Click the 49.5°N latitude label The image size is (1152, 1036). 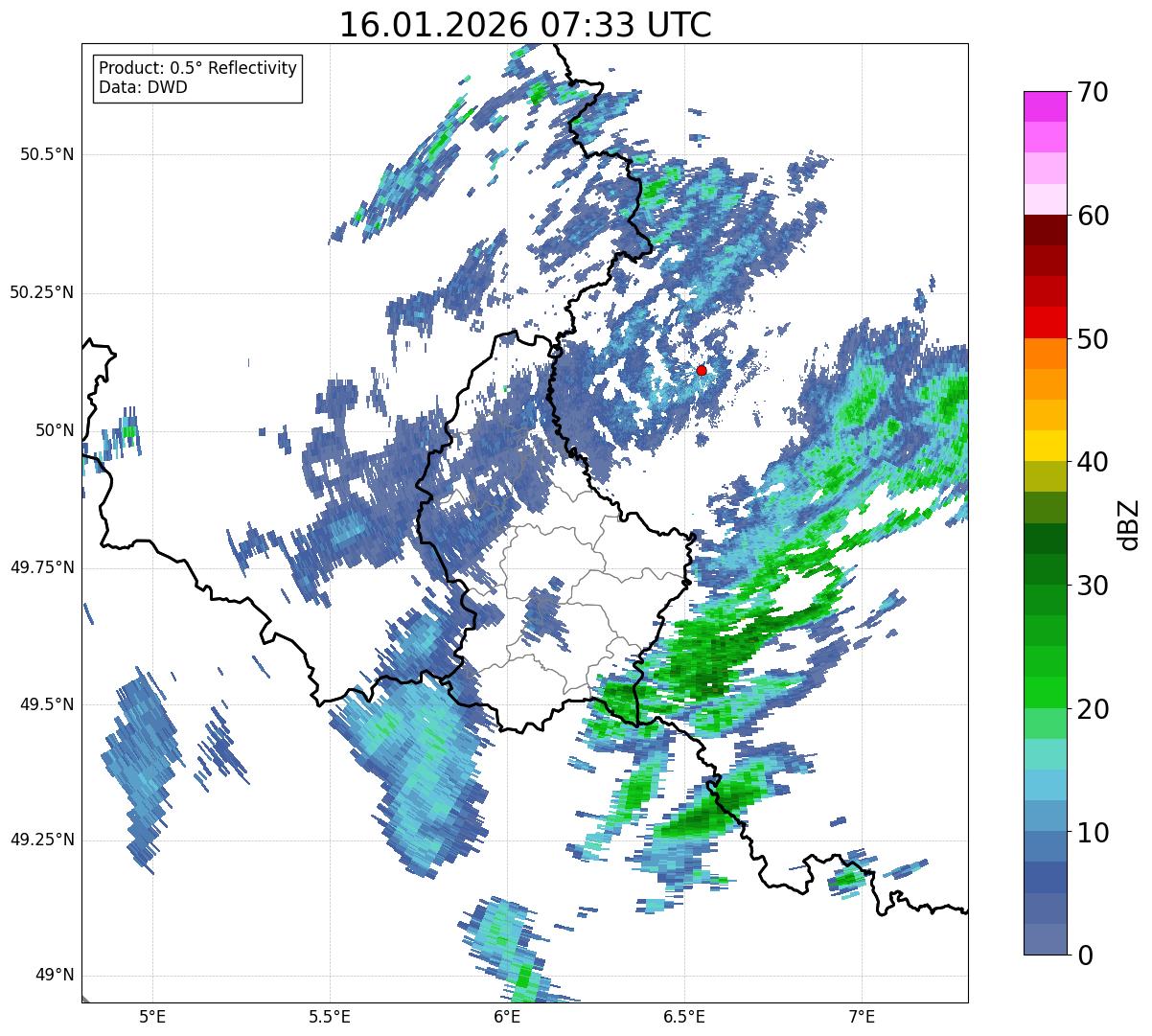click(x=47, y=704)
